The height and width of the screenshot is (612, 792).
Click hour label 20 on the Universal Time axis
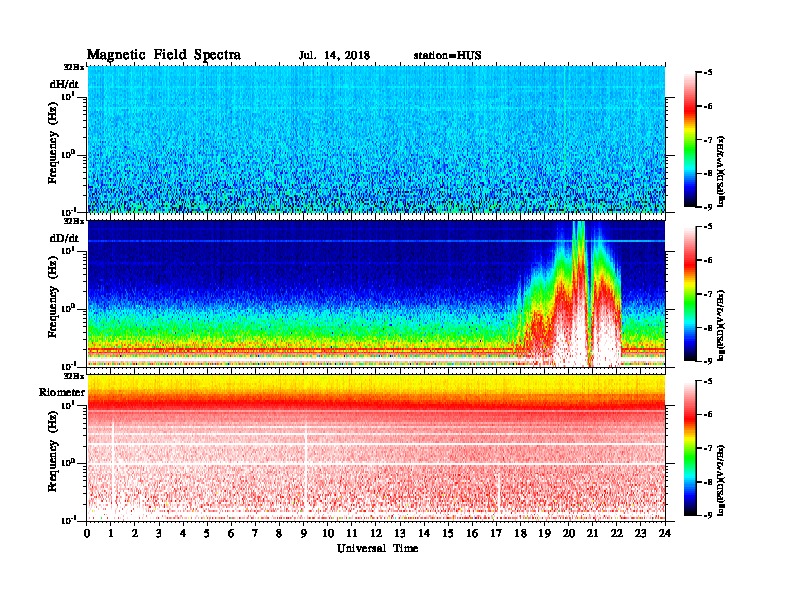pos(569,534)
